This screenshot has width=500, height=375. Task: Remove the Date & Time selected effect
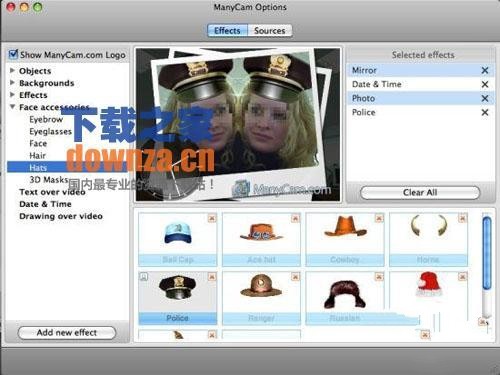coord(485,84)
